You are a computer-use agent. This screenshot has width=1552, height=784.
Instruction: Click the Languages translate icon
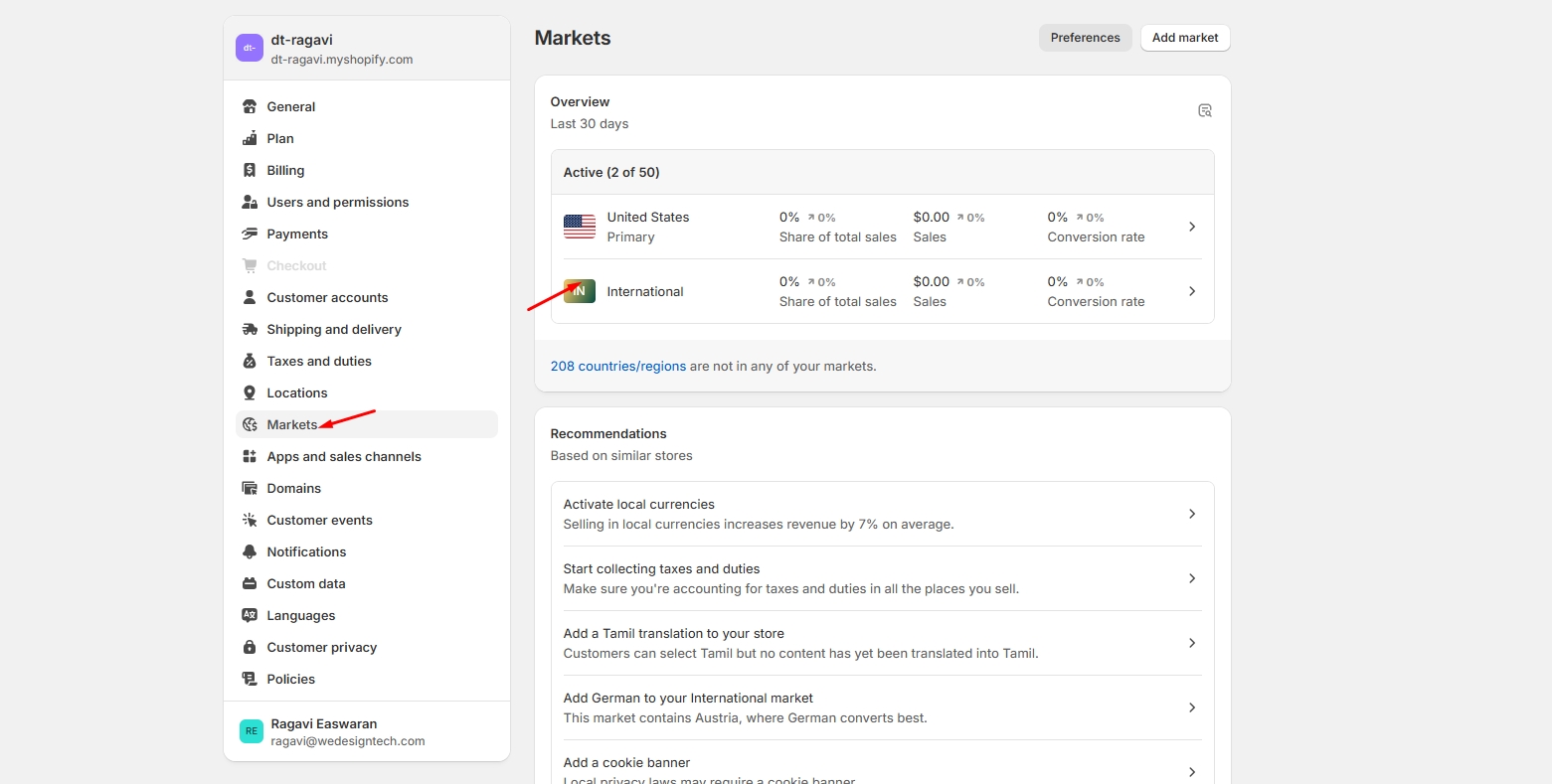[250, 616]
